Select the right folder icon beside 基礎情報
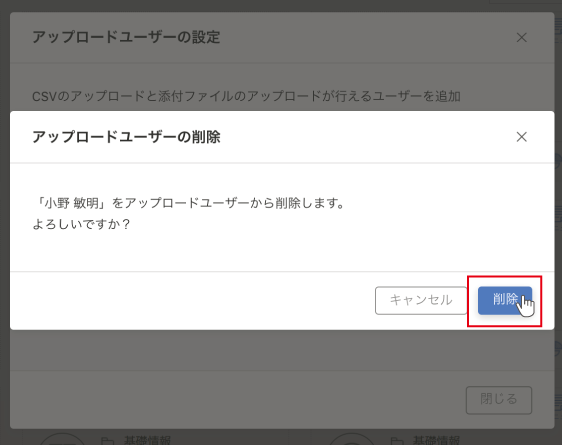 (x=396, y=441)
